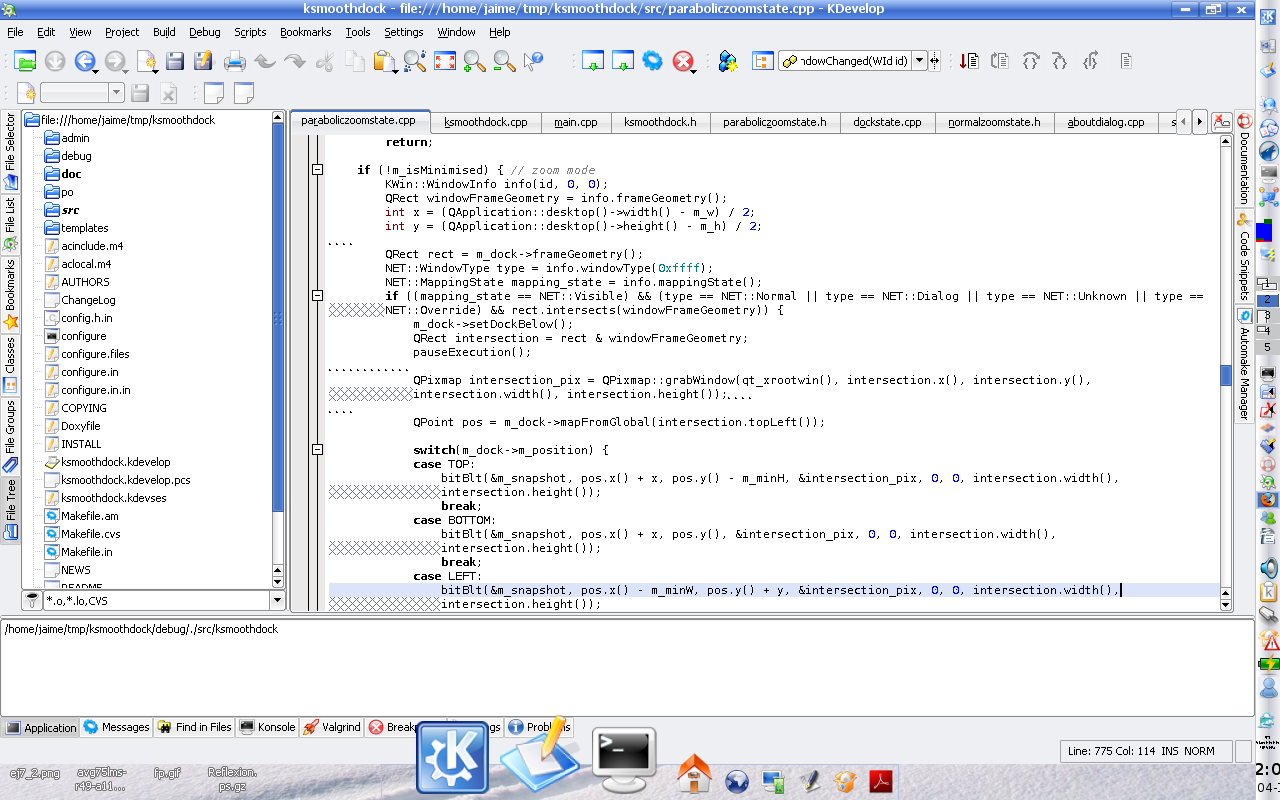Click the Redo arrow icon

click(294, 61)
